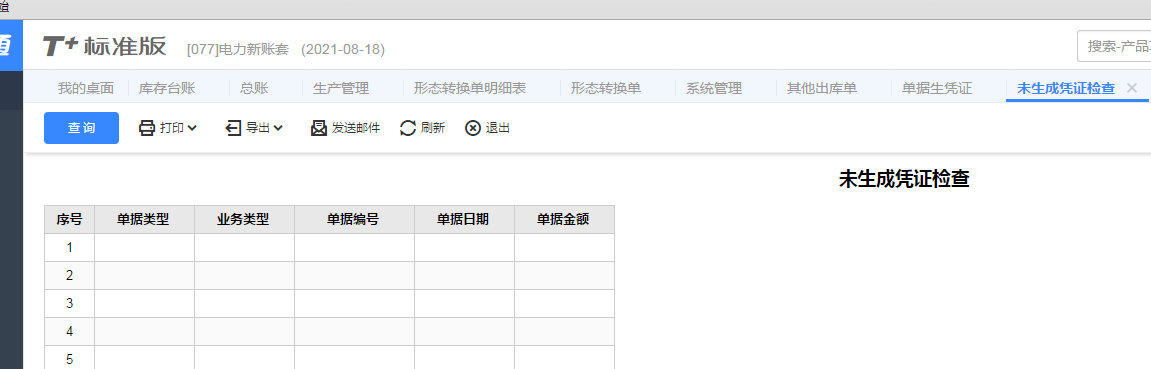The width and height of the screenshot is (1151, 369).
Task: Click the 搜索-产品 search field
Action: coord(1114,46)
